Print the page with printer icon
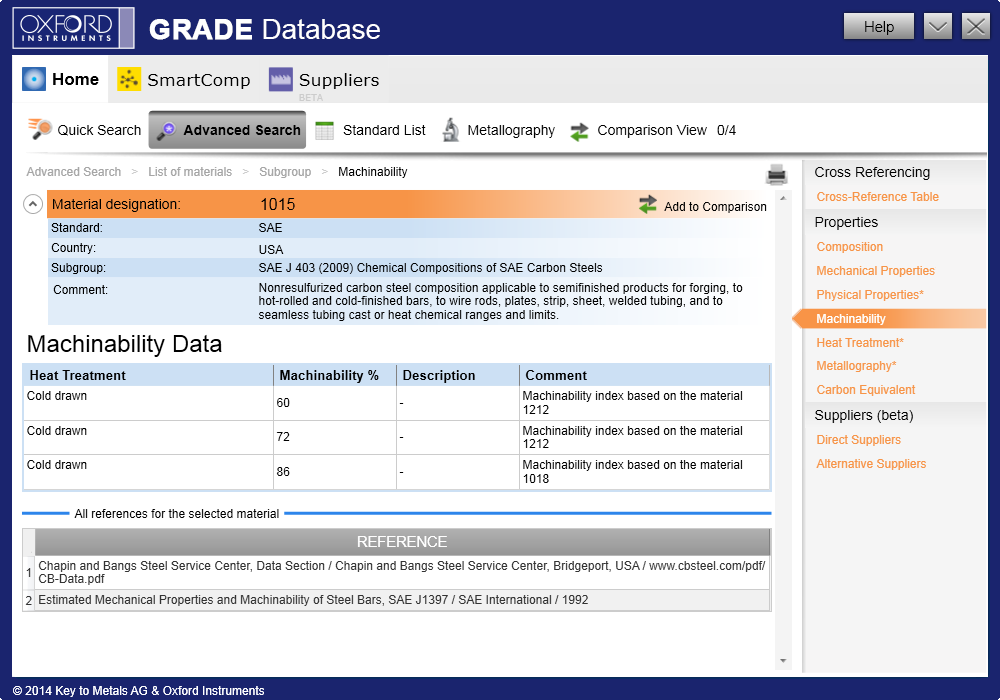This screenshot has width=1000, height=700. (x=776, y=175)
